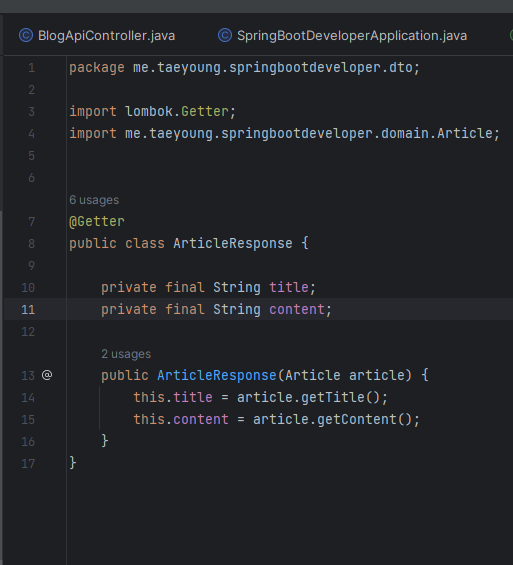Viewport: 513px width, 565px height.
Task: Click 'getContent()' on line 15
Action: point(365,419)
